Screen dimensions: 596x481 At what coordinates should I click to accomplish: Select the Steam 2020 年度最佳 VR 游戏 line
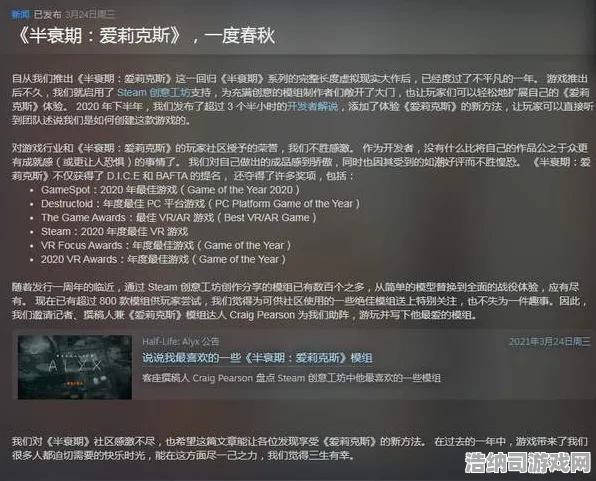pyautogui.click(x=114, y=232)
